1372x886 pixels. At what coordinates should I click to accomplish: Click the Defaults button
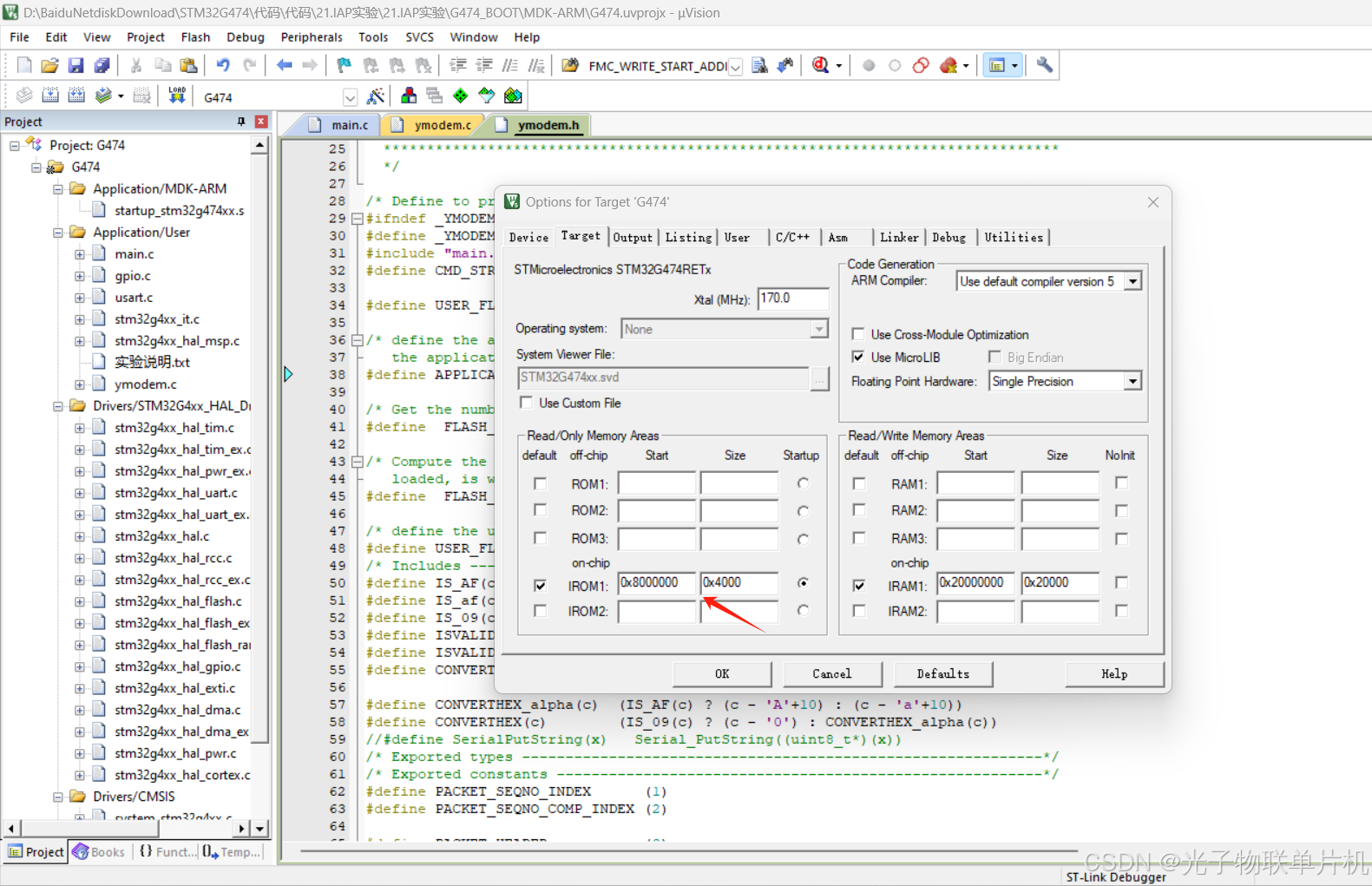pos(942,673)
